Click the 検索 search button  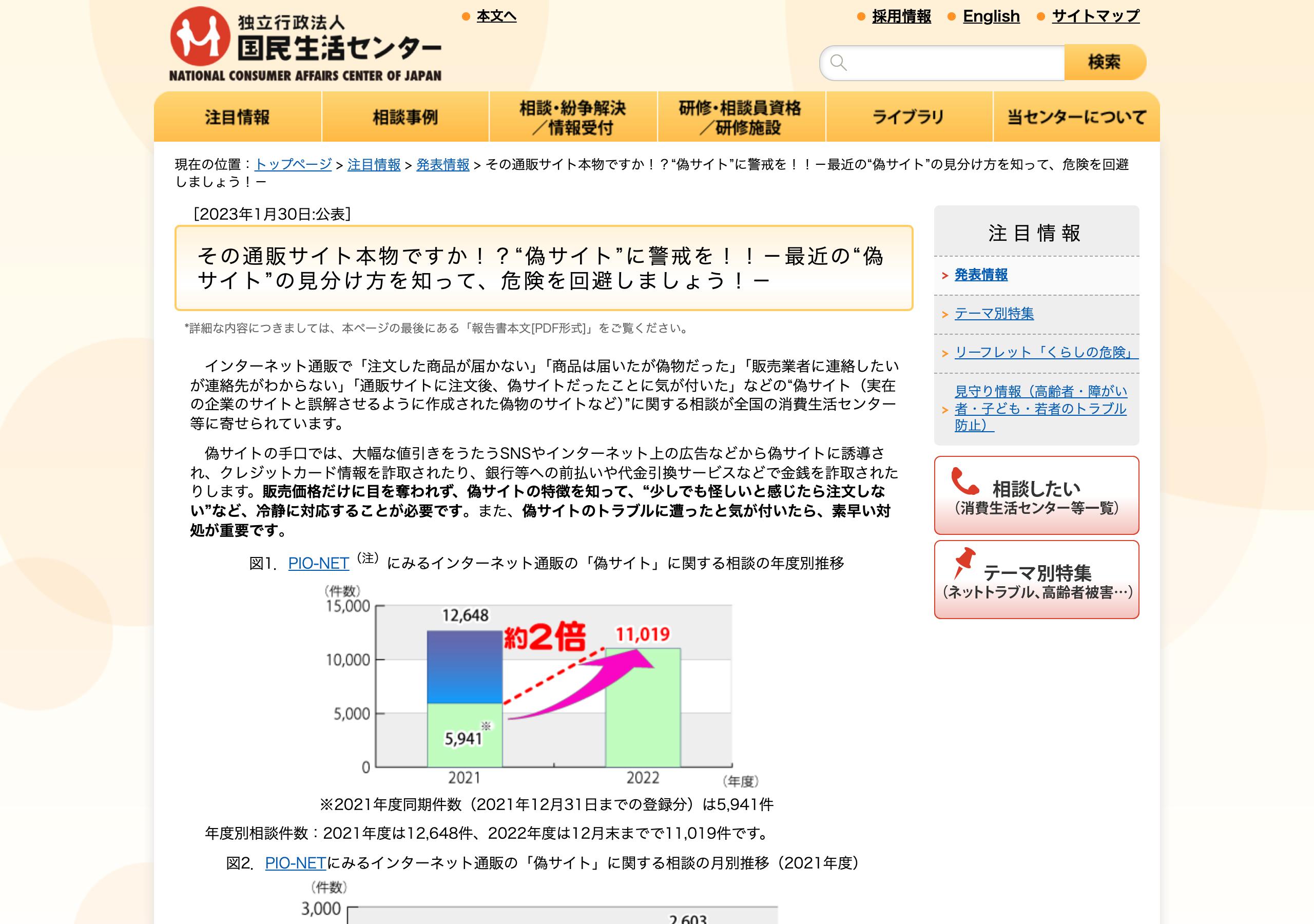[x=1105, y=63]
